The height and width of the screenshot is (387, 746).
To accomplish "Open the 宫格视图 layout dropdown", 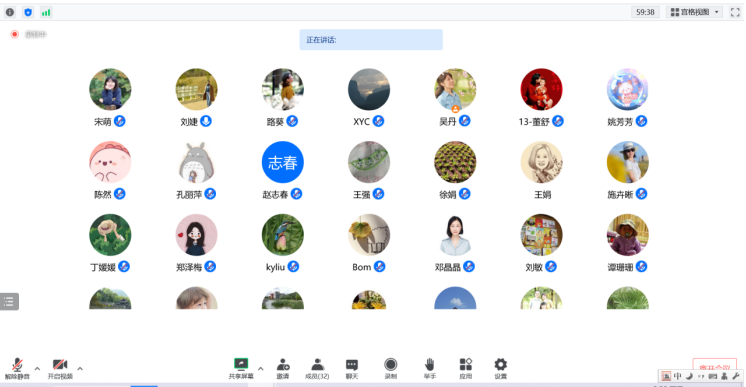I will pos(695,12).
